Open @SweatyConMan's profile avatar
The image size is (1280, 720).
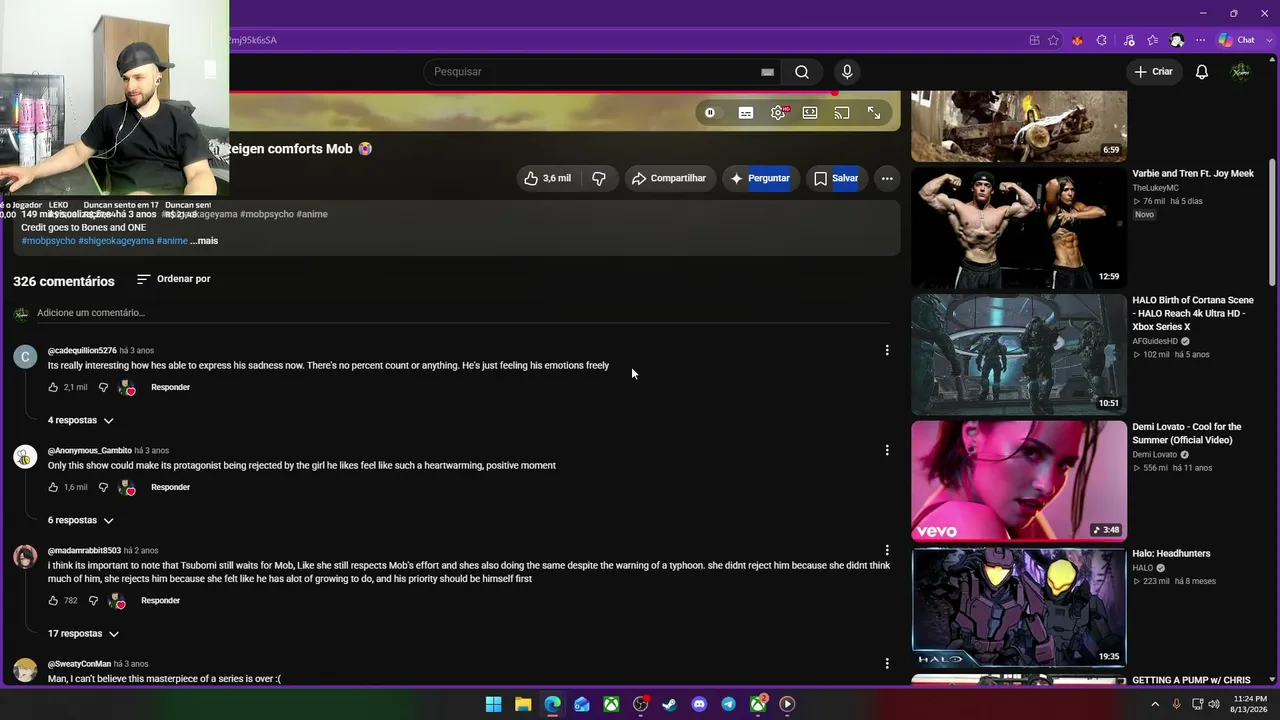(25, 670)
